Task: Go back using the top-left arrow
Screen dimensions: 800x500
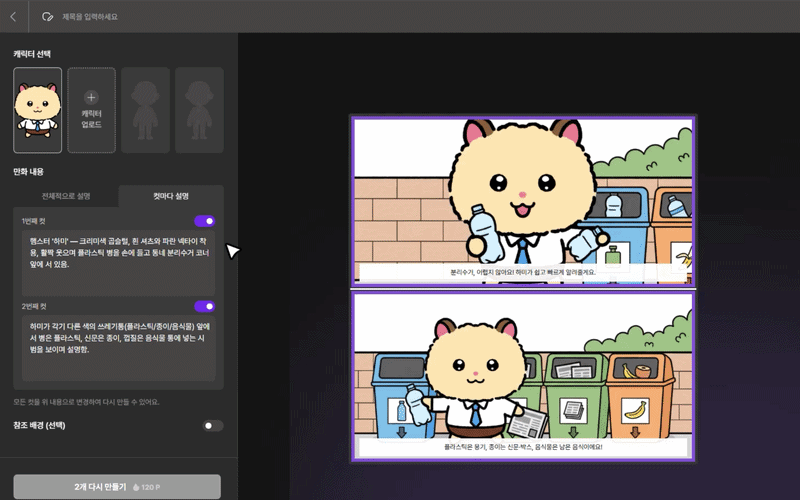Action: point(13,17)
